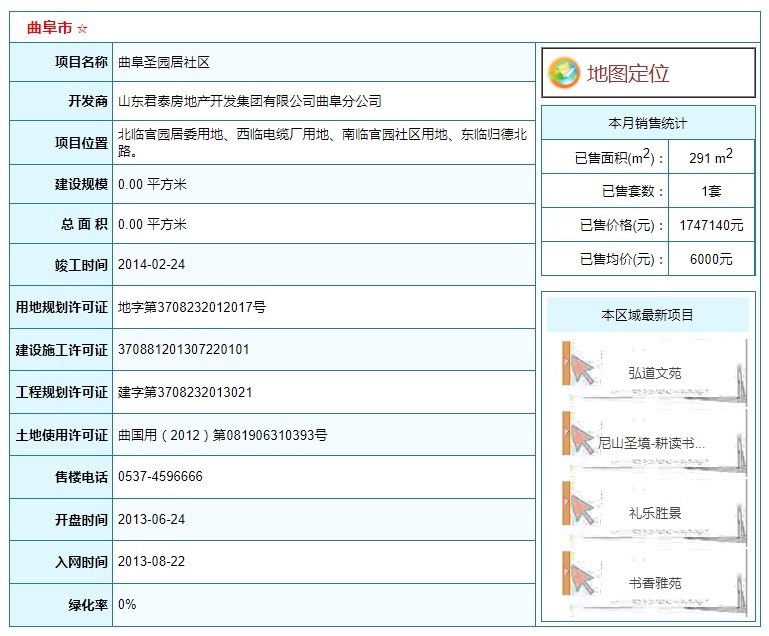769x636 pixels.
Task: Click the cursor arrow icon beside 礼乐胜景
Action: pyautogui.click(x=582, y=510)
